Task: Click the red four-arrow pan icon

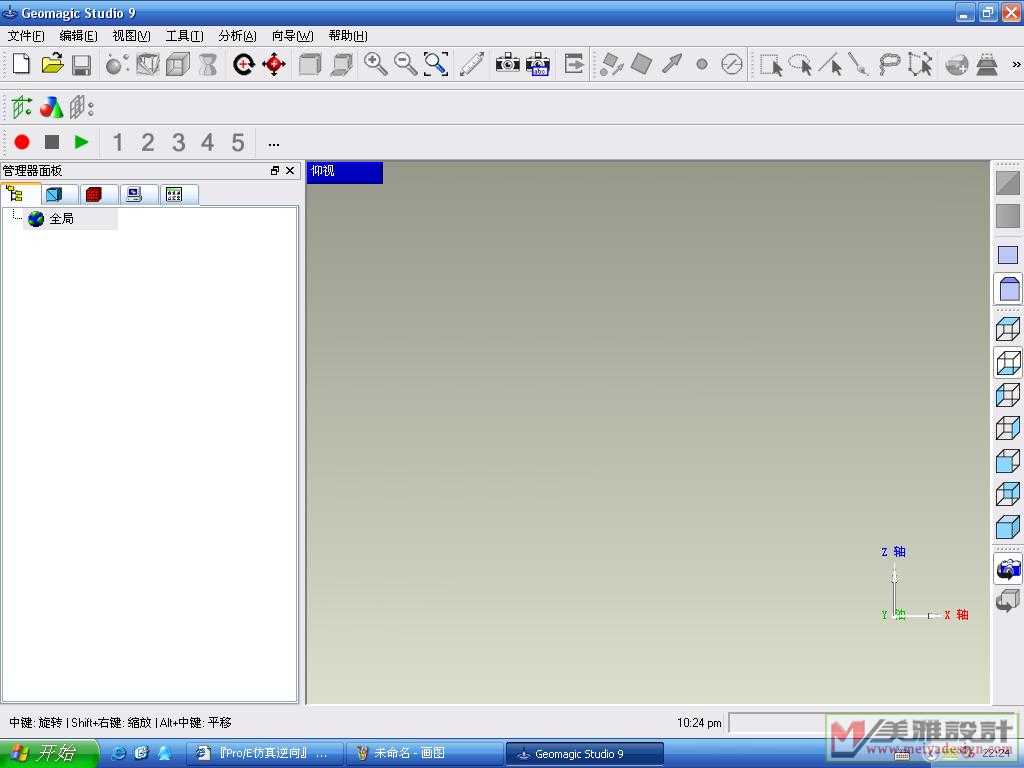Action: click(274, 64)
